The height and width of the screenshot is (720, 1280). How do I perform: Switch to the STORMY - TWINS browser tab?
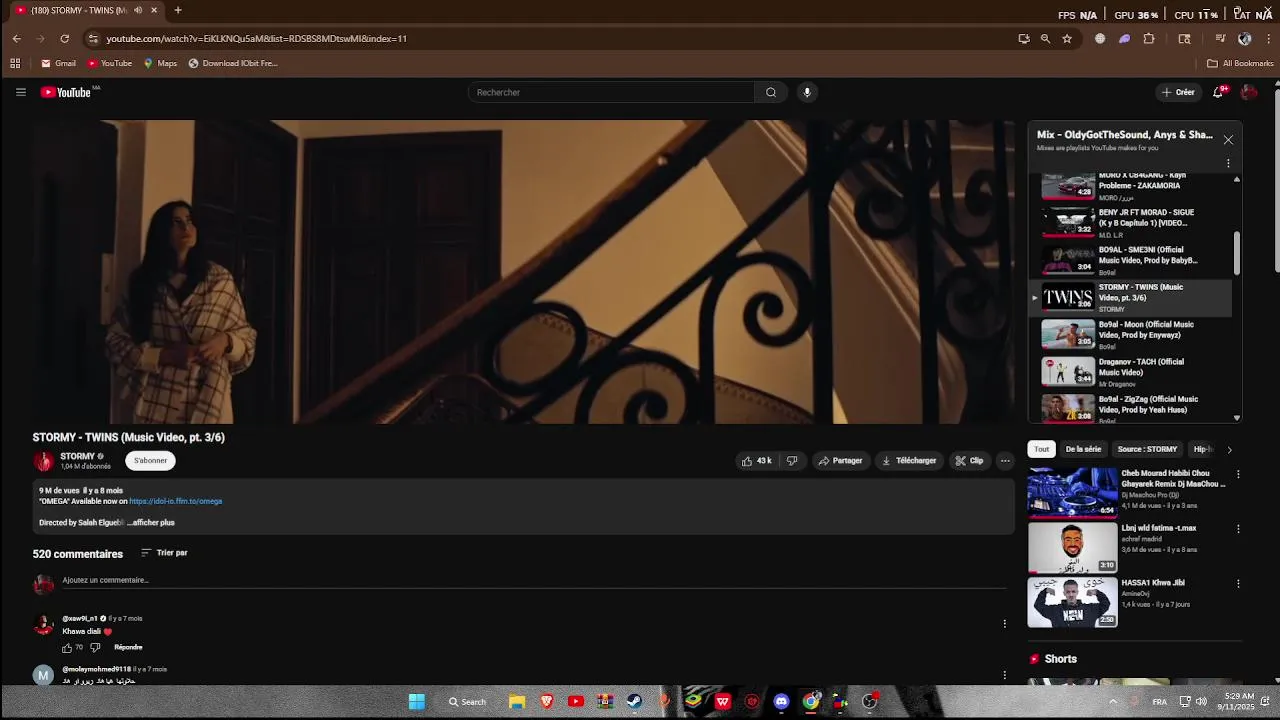[x=84, y=10]
